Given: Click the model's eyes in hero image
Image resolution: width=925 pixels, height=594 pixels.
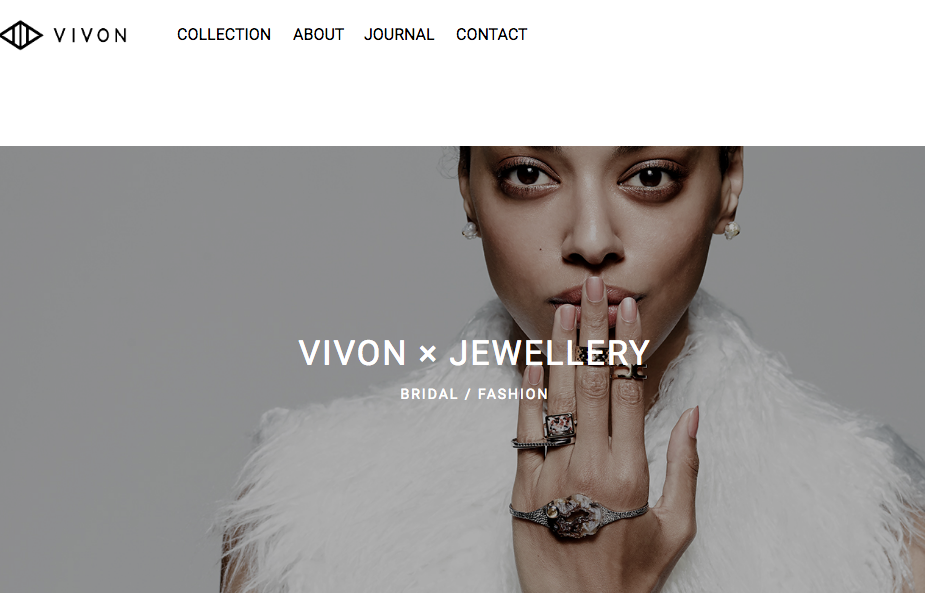Looking at the screenshot, I should [x=590, y=177].
